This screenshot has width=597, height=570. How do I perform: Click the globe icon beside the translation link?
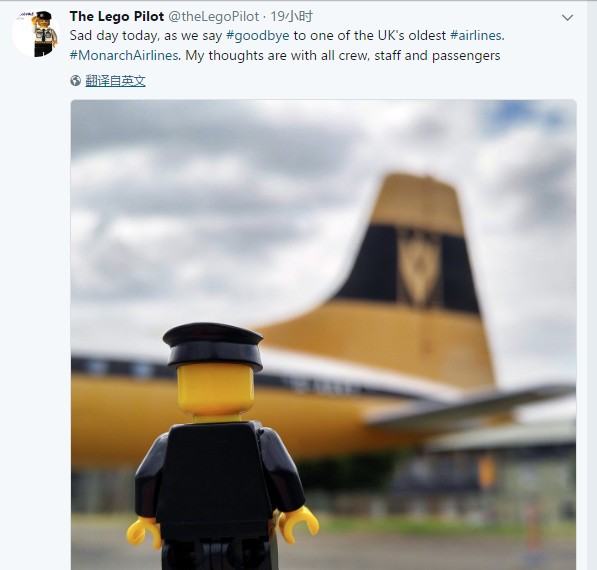[x=75, y=81]
